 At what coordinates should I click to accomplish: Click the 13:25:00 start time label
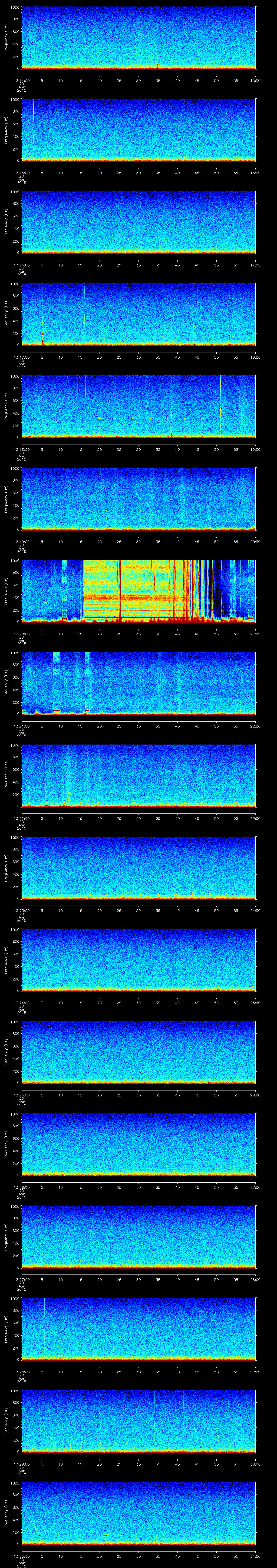[x=21, y=1095]
